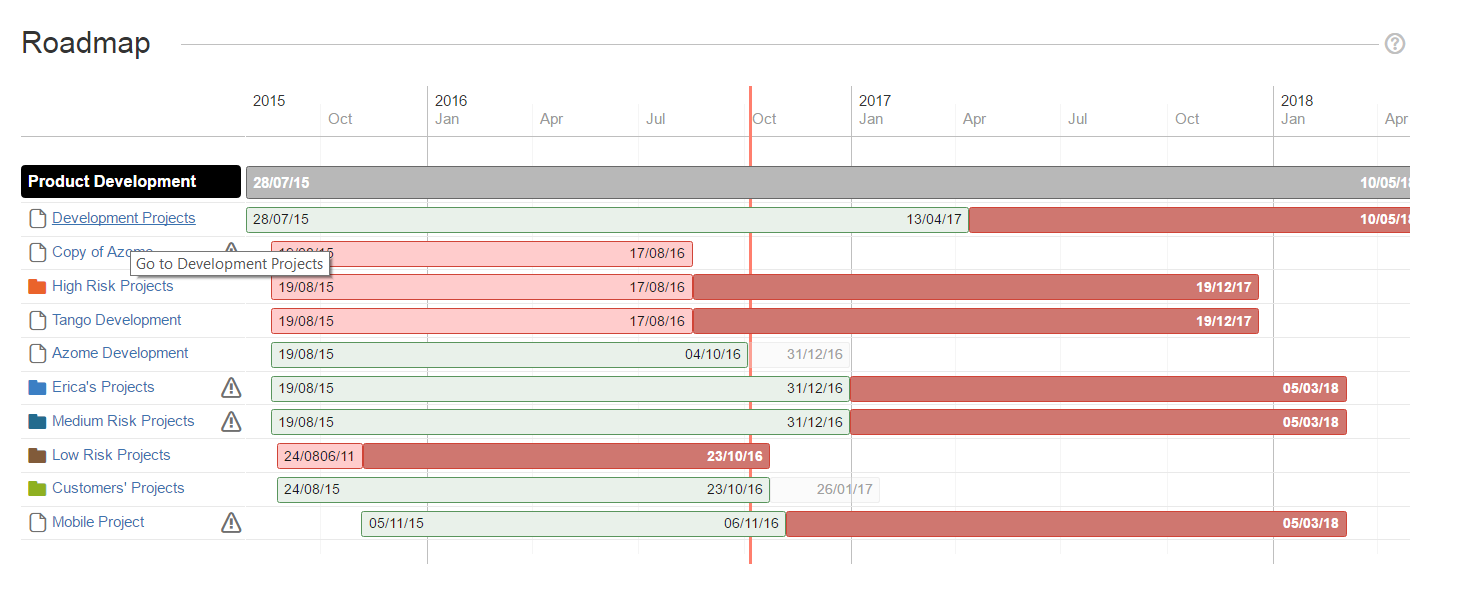Click the 2017 year label in timeline header

click(x=874, y=101)
